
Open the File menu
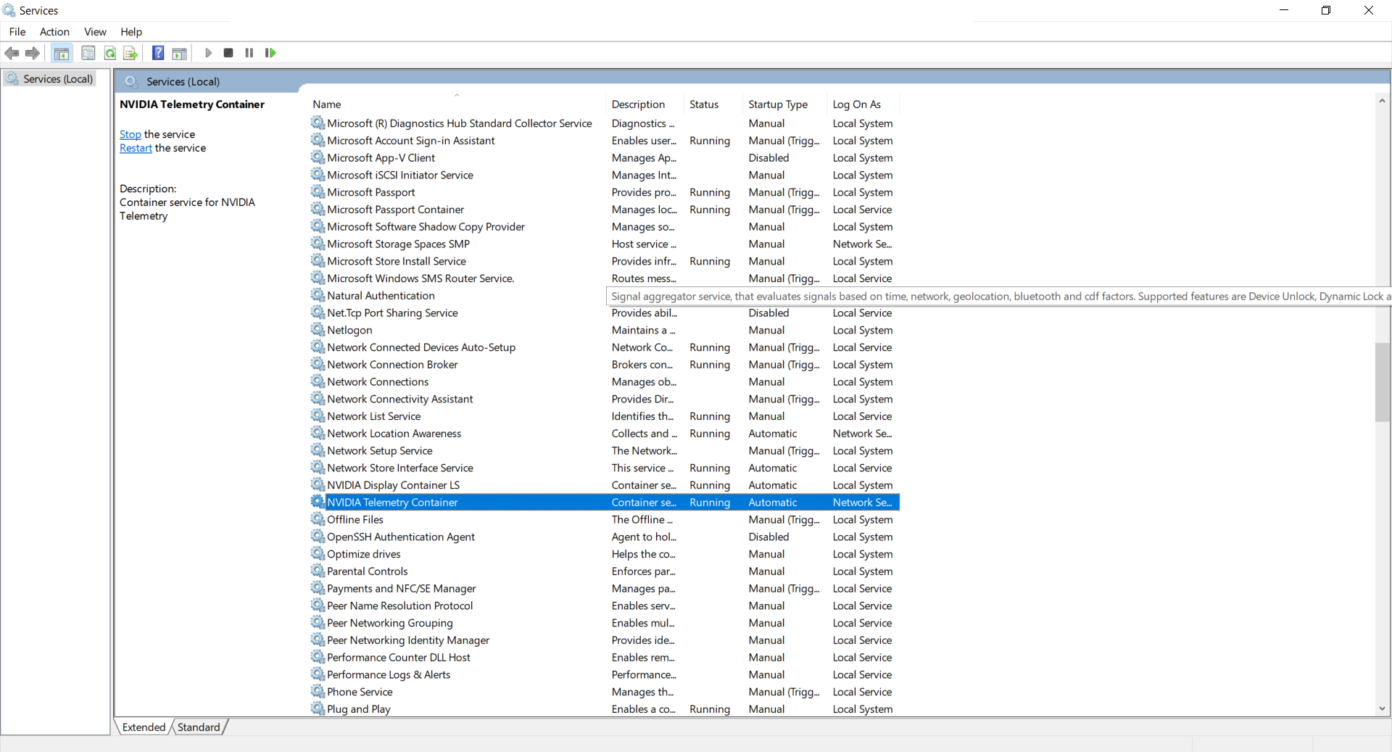pos(17,32)
